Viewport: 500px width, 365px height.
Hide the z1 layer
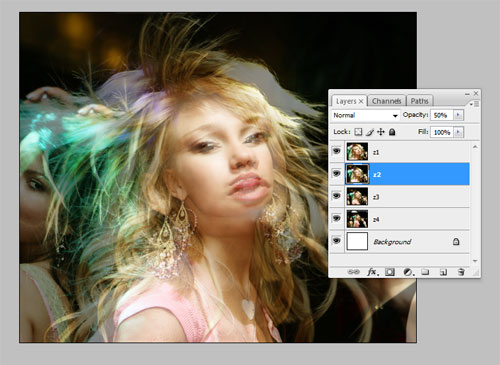pyautogui.click(x=337, y=151)
